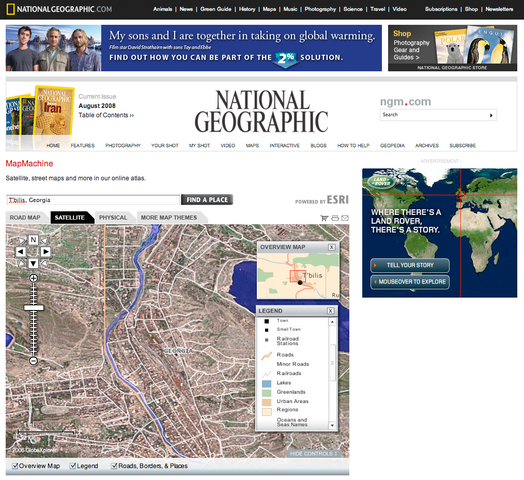Click the Land Rover logo in ad
This screenshot has height=480, width=524.
(381, 182)
